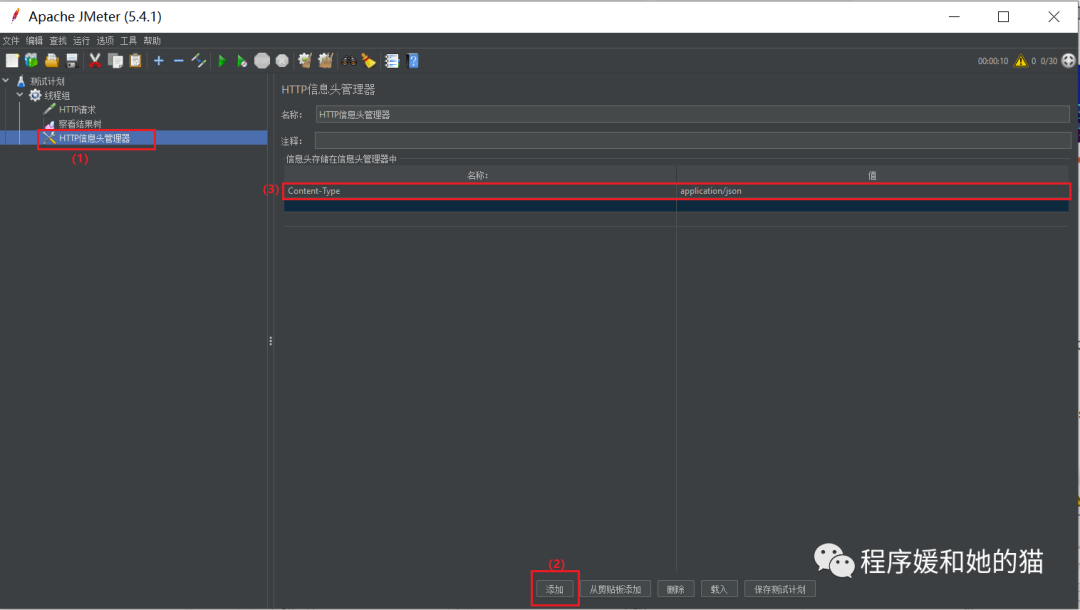Screen dimensions: 1080x610
Task: Open the 文件 menu
Action: pos(11,41)
